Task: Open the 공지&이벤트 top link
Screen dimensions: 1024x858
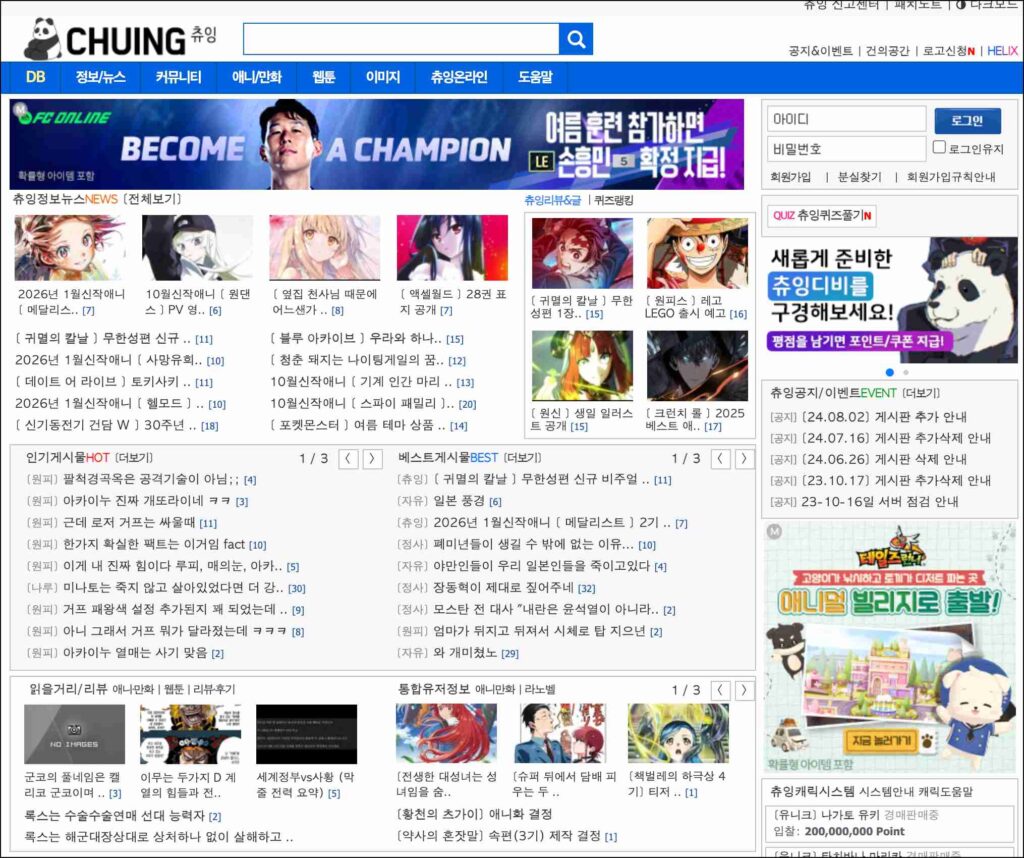Action: [x=821, y=51]
